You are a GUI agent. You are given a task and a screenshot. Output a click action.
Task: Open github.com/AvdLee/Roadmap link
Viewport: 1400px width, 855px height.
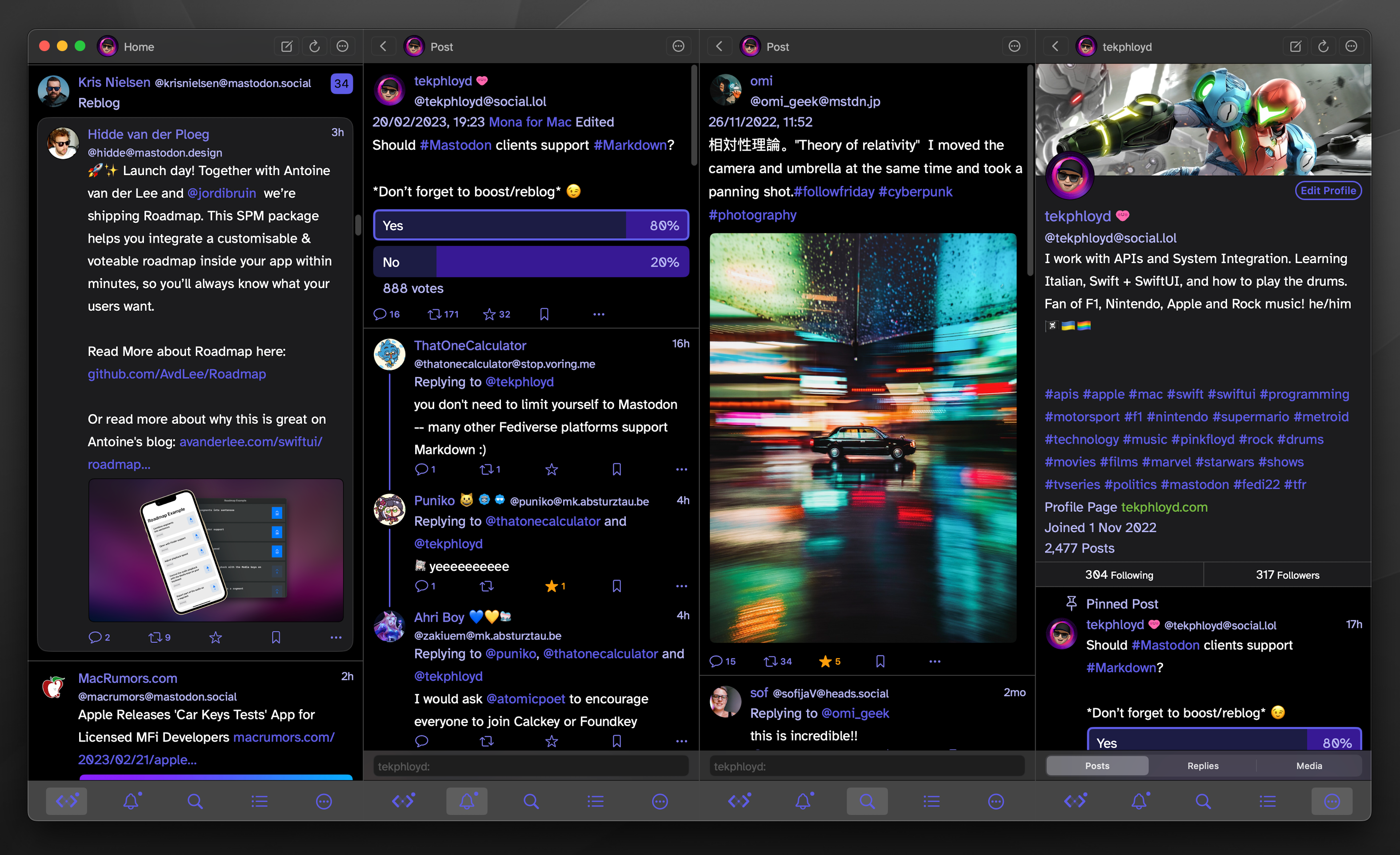[x=177, y=374]
